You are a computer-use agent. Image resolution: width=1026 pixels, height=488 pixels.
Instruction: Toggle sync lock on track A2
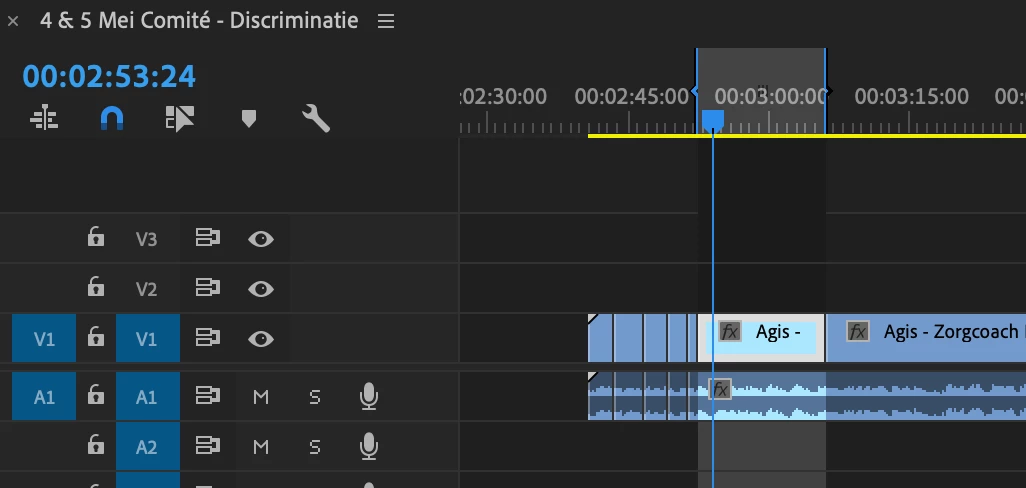point(207,446)
